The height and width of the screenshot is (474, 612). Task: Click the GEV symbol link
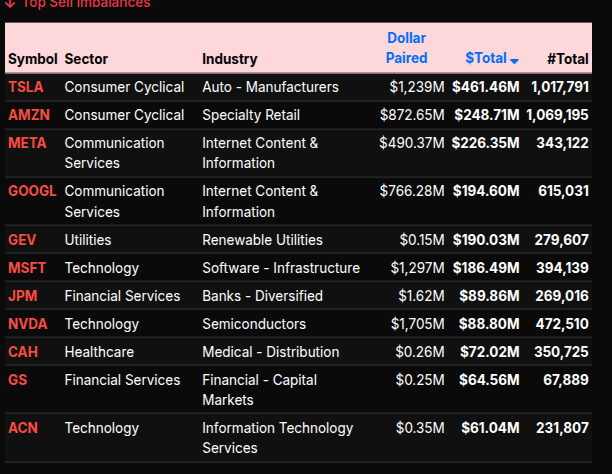[x=23, y=240]
